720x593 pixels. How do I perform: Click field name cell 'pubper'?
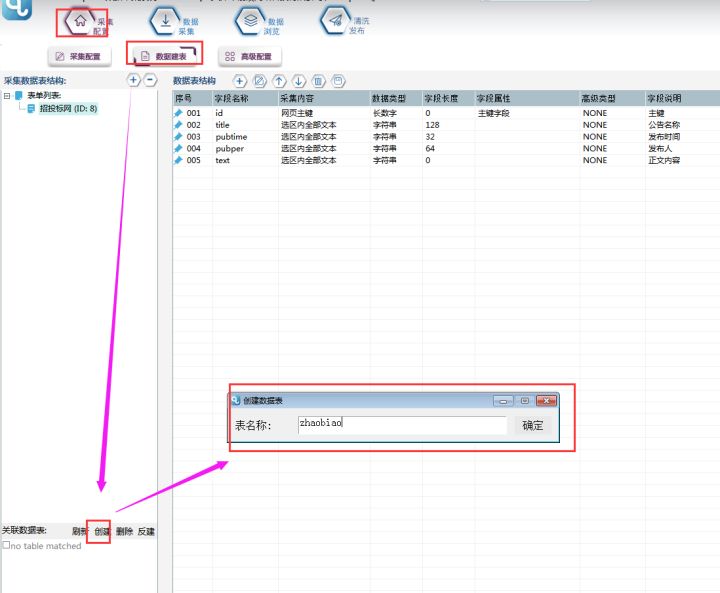pyautogui.click(x=230, y=149)
